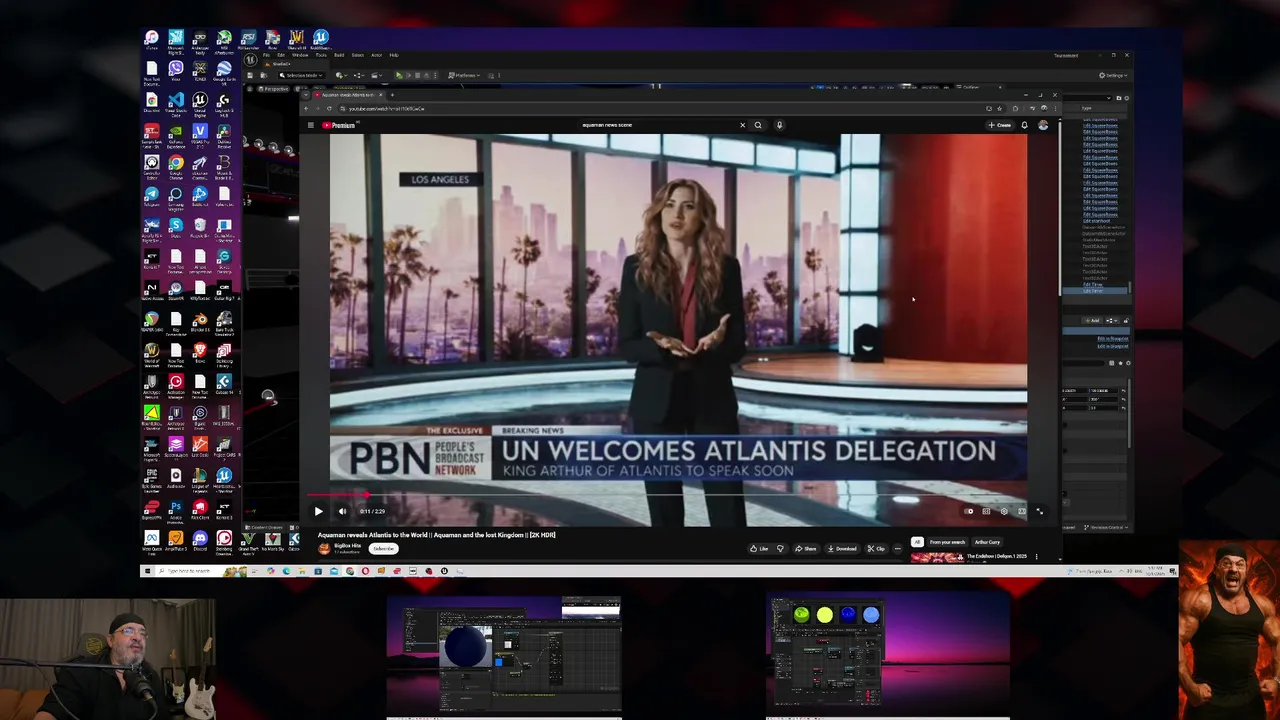Open Unreal Editor Window menu
This screenshot has height=720, width=1280.
[x=300, y=55]
